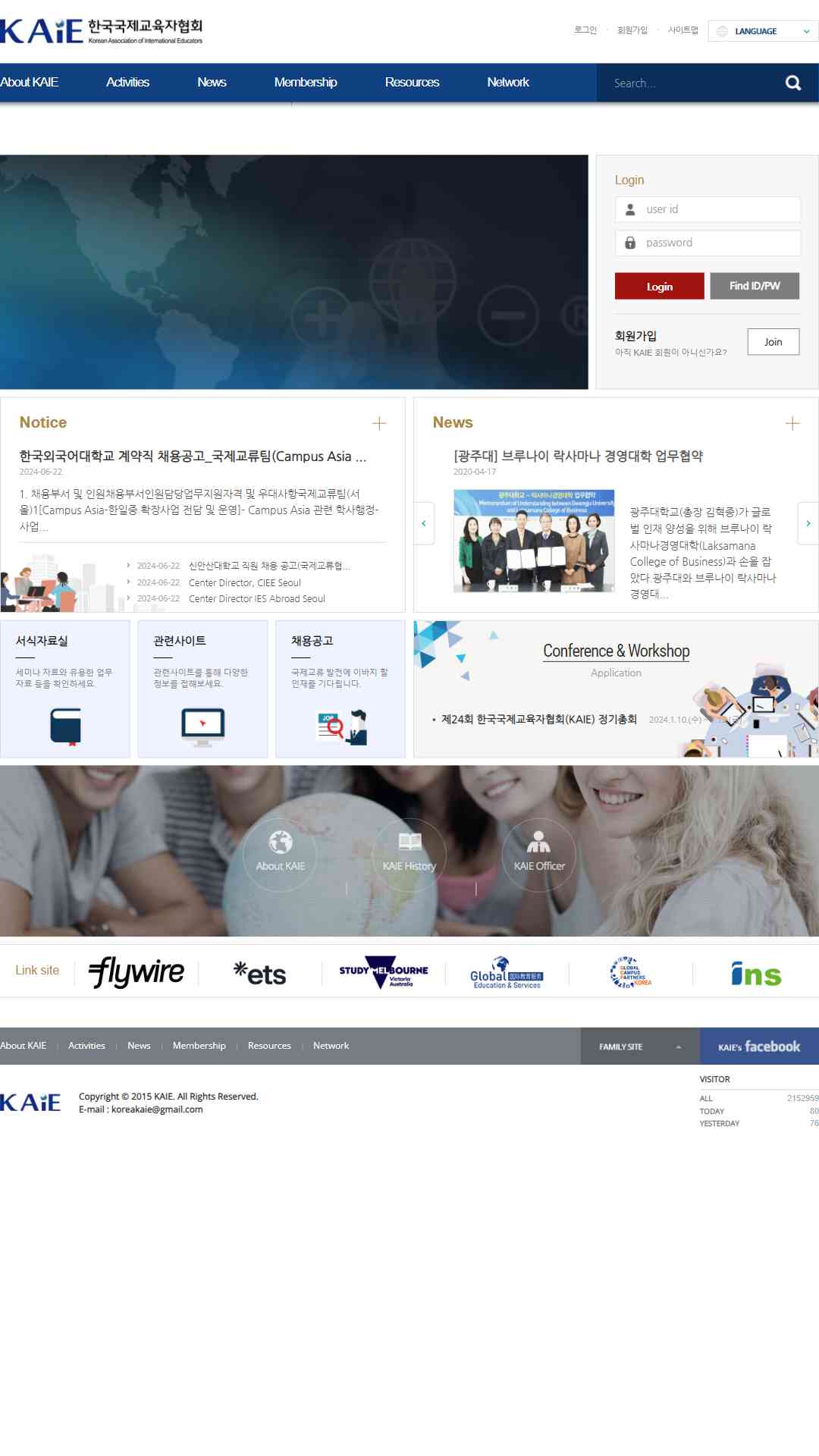The width and height of the screenshot is (819, 1456).
Task: Open Resources in main navigation
Action: (x=412, y=83)
